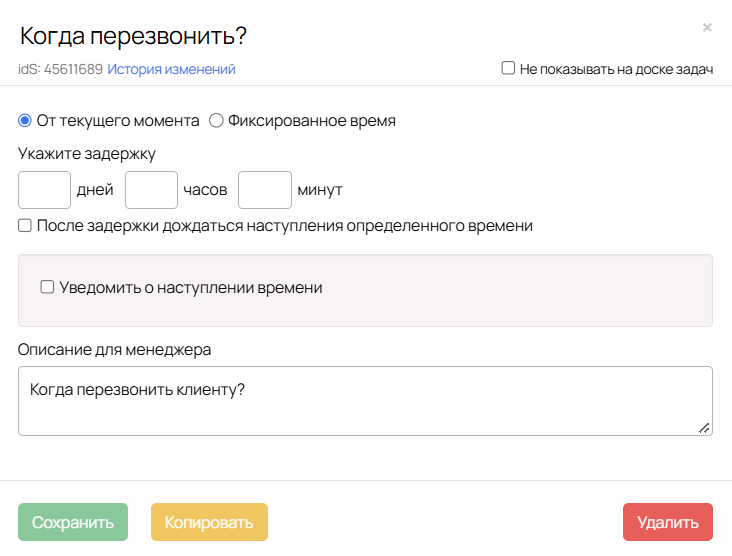
Task: Enable Не показывать на доске задач checkbox
Action: coord(508,68)
